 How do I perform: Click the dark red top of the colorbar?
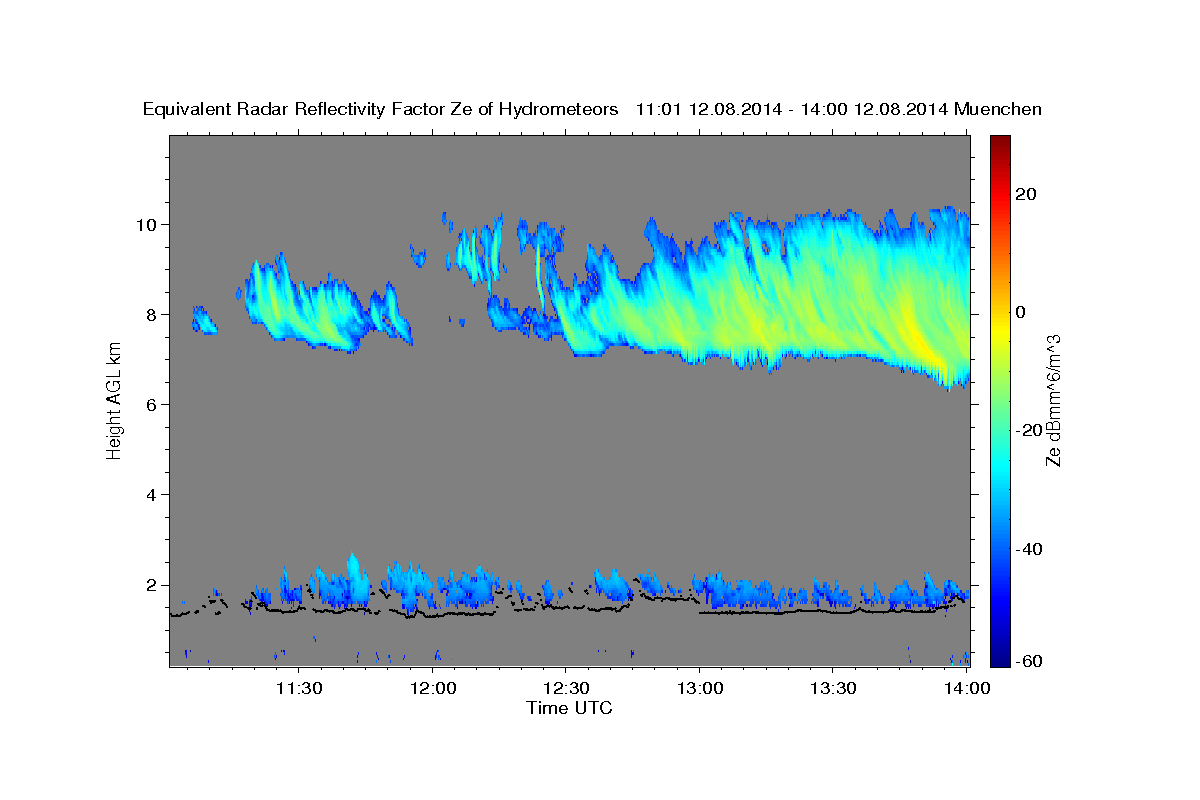coord(999,145)
